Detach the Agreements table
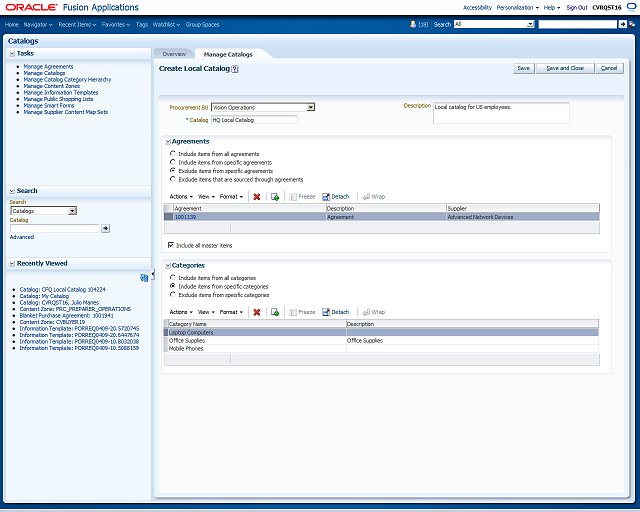This screenshot has height=512, width=640. pos(336,197)
